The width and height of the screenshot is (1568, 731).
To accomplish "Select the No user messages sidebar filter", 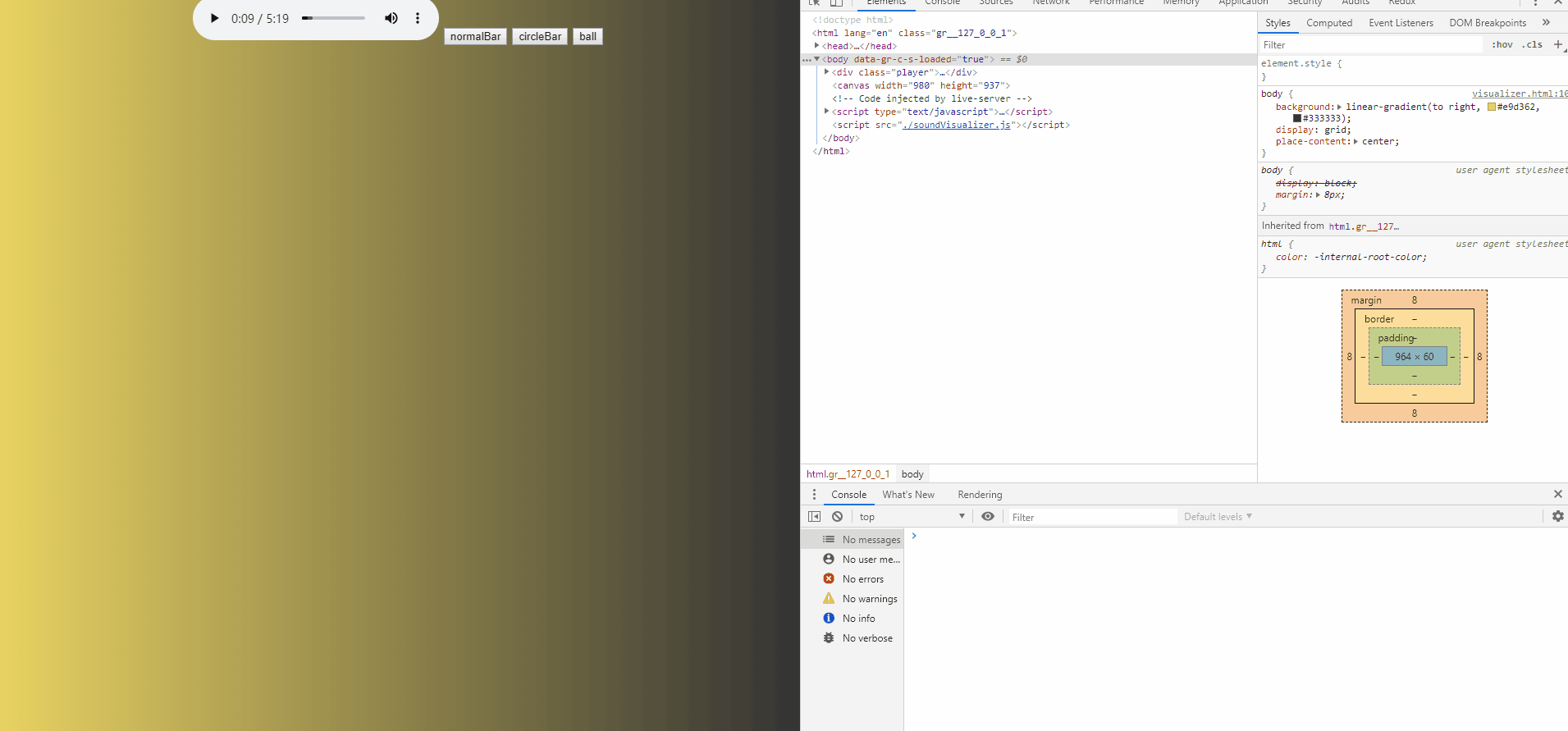I will pos(852,559).
